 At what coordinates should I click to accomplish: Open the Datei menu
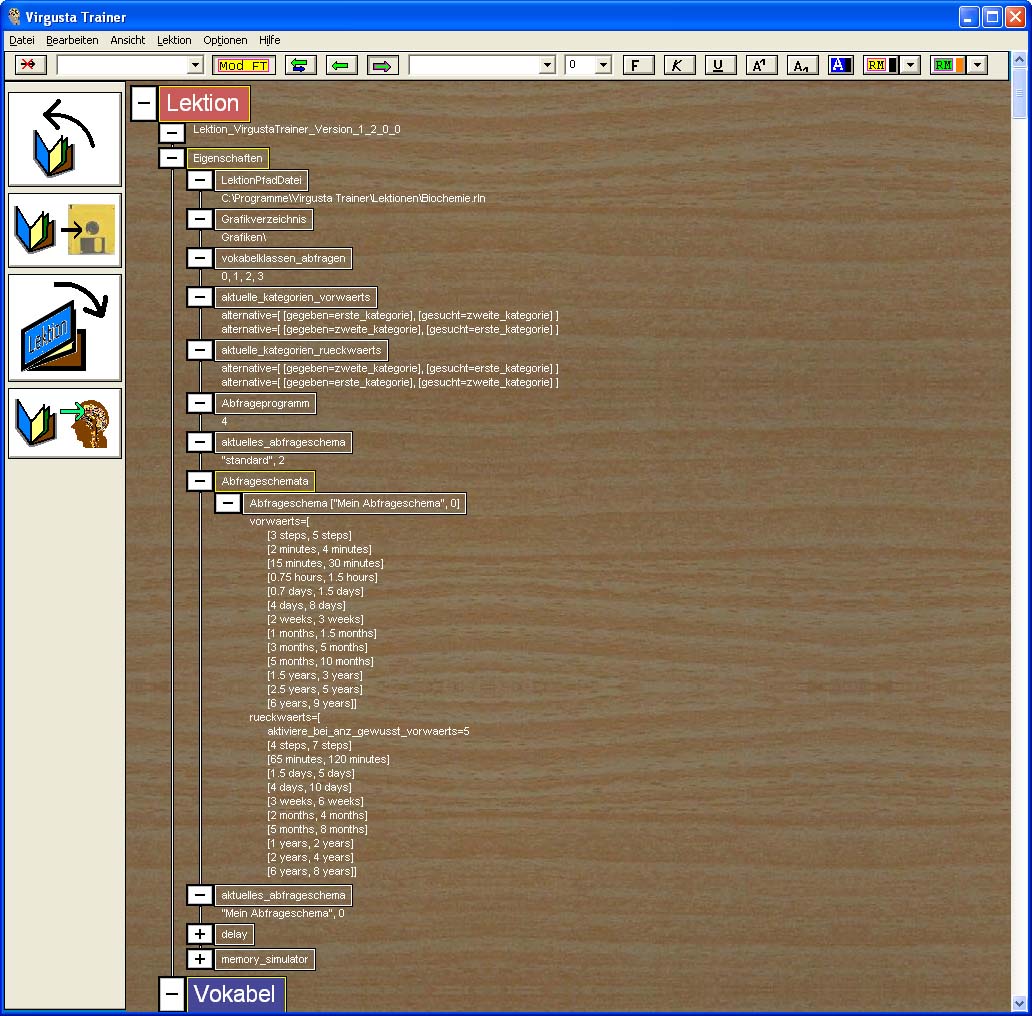(22, 40)
